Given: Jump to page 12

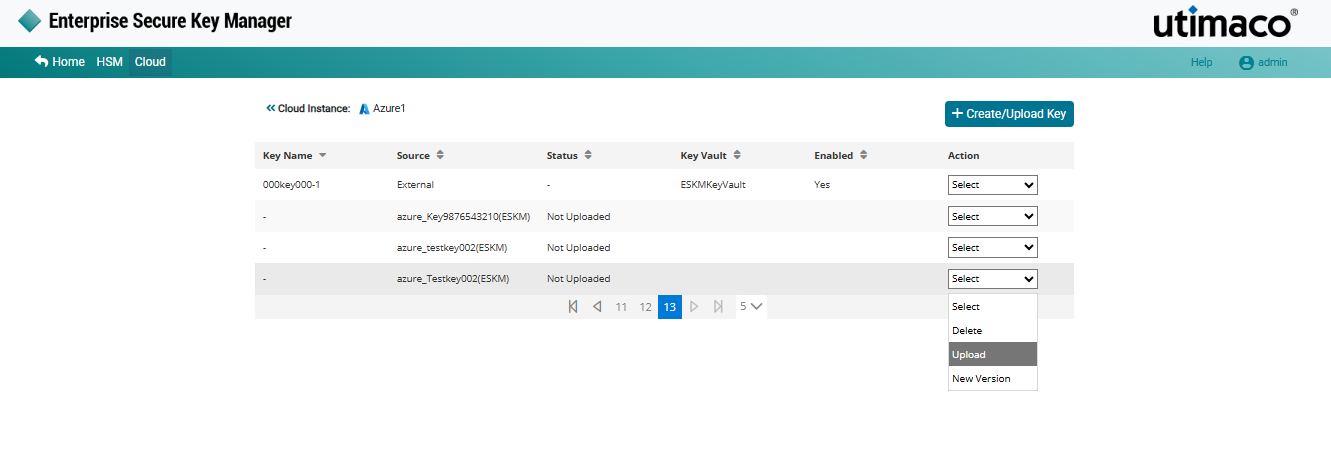Looking at the screenshot, I should [x=645, y=307].
